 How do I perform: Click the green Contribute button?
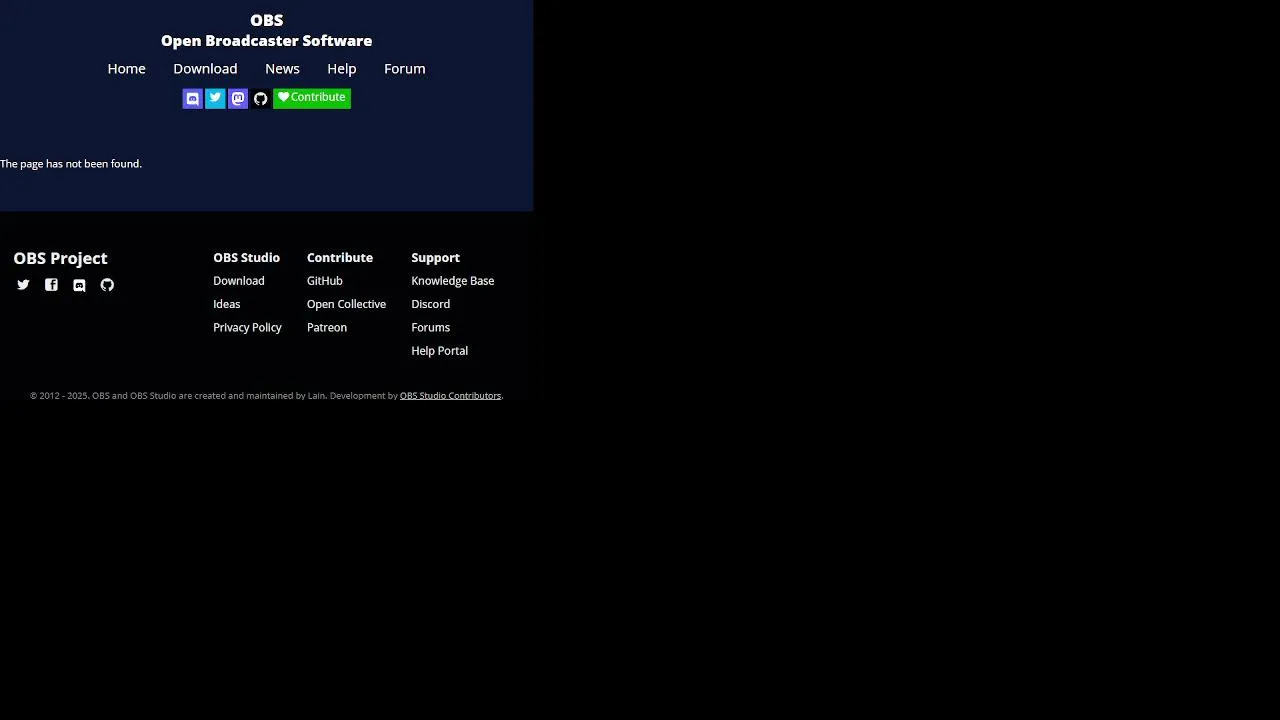[312, 98]
